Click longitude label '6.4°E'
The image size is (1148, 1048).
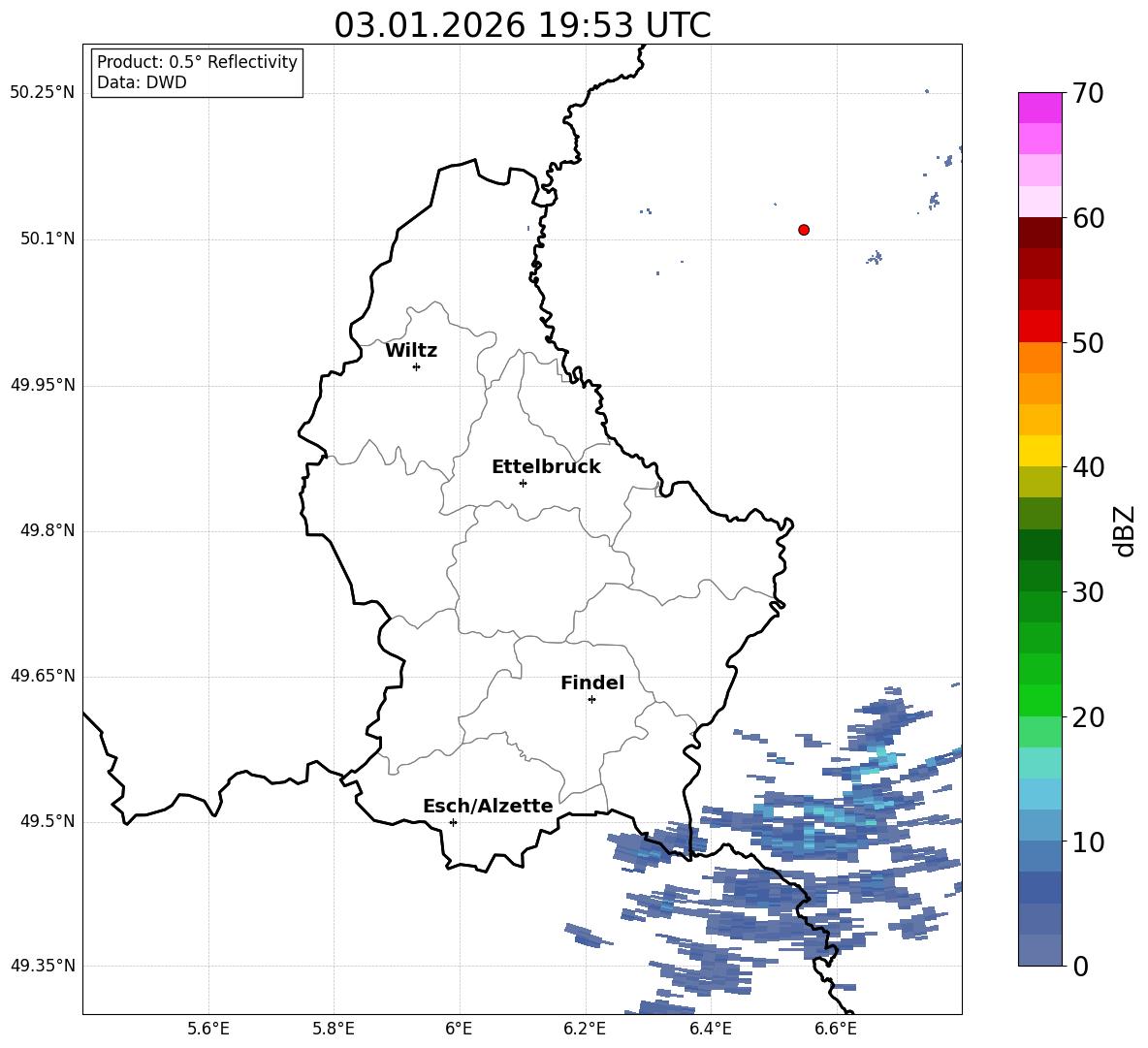coord(710,1029)
